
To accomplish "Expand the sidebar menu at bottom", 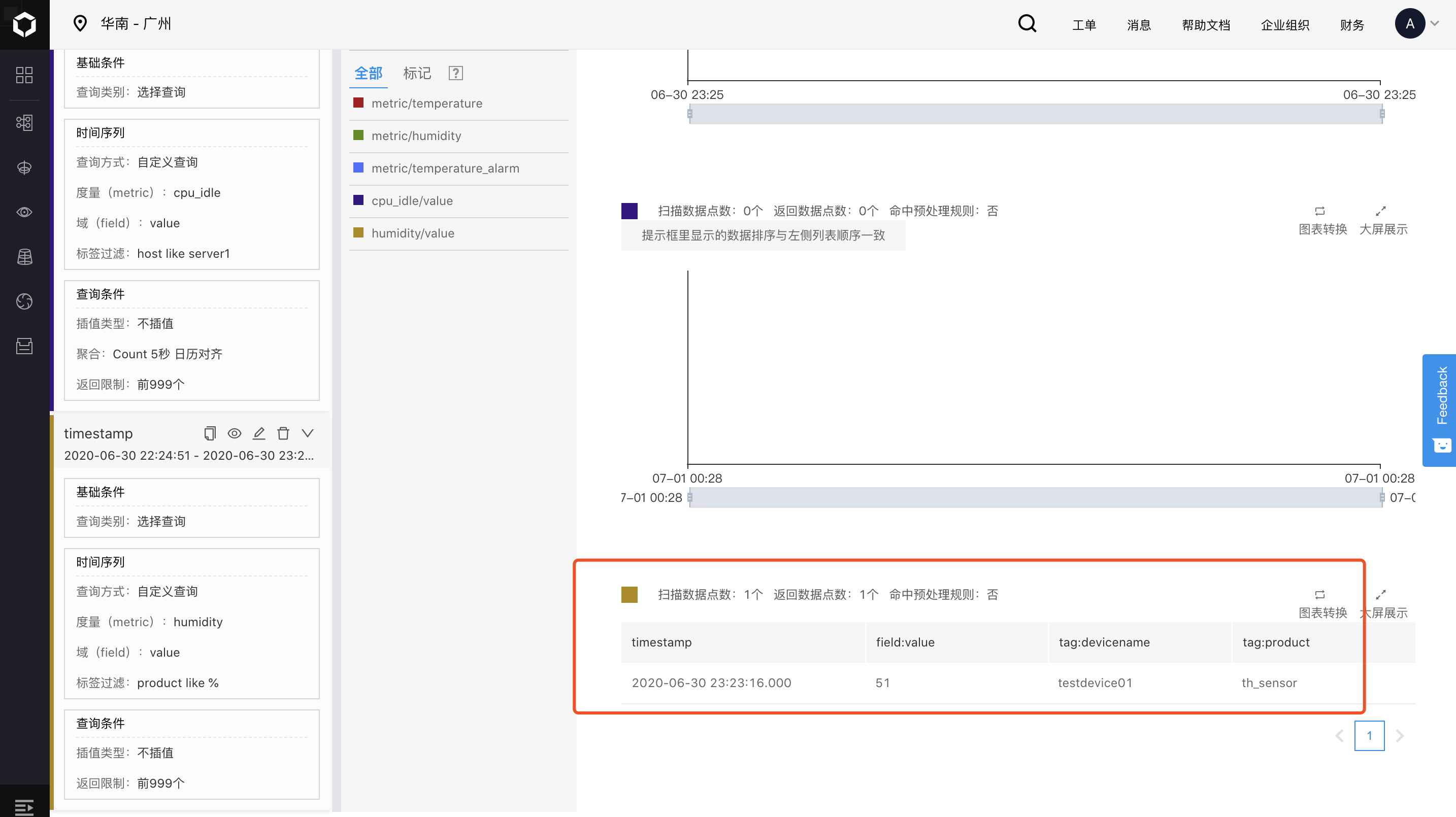I will click(24, 807).
